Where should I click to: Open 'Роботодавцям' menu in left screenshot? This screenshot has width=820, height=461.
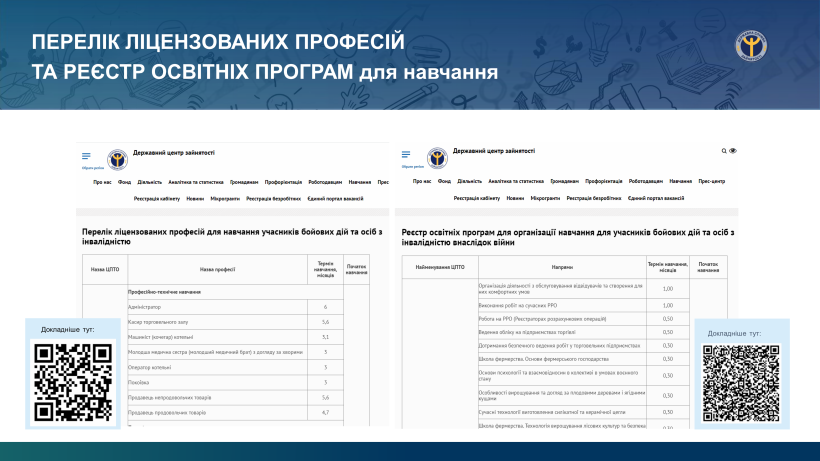point(325,182)
